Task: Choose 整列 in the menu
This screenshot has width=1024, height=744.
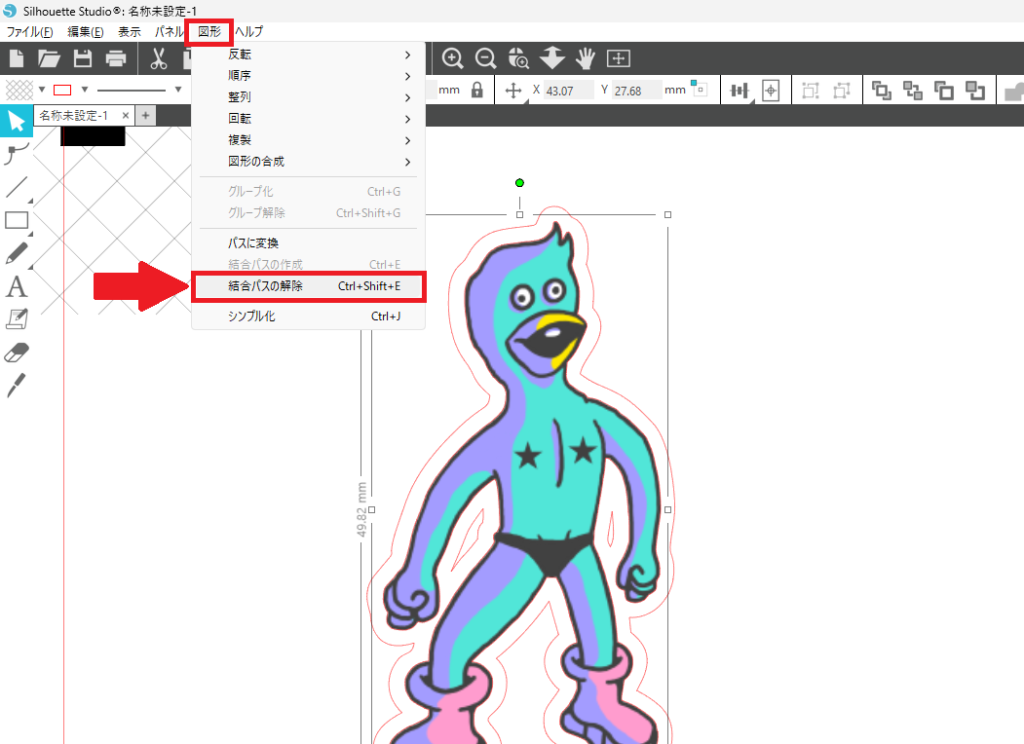Action: click(x=308, y=97)
